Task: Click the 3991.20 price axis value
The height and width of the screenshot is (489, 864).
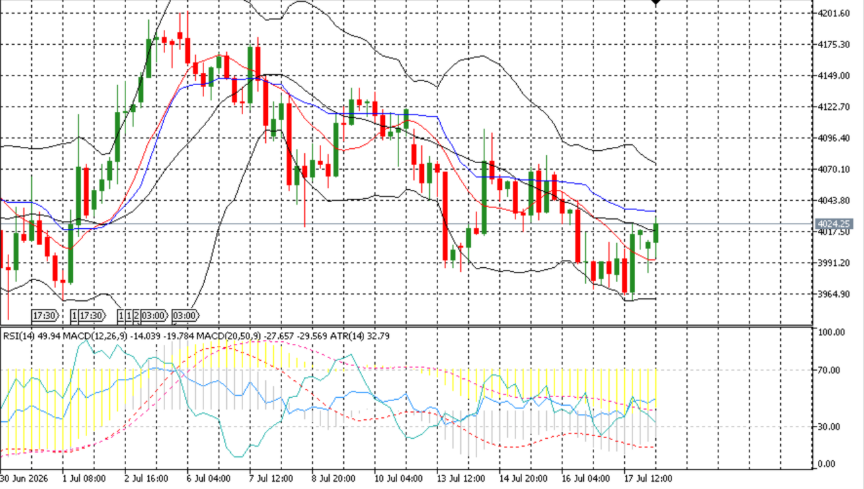Action: click(x=834, y=263)
